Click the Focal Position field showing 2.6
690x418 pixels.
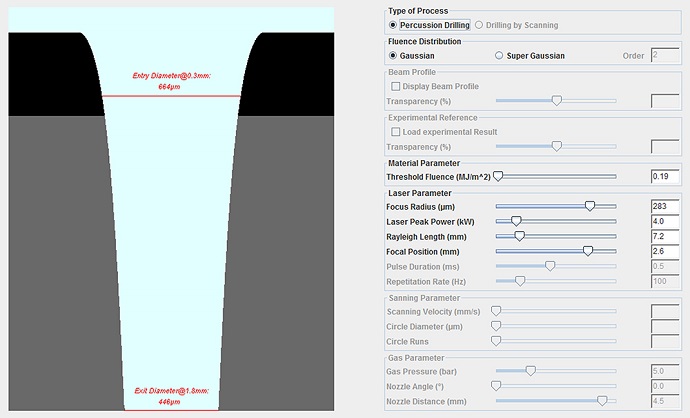pyautogui.click(x=665, y=251)
